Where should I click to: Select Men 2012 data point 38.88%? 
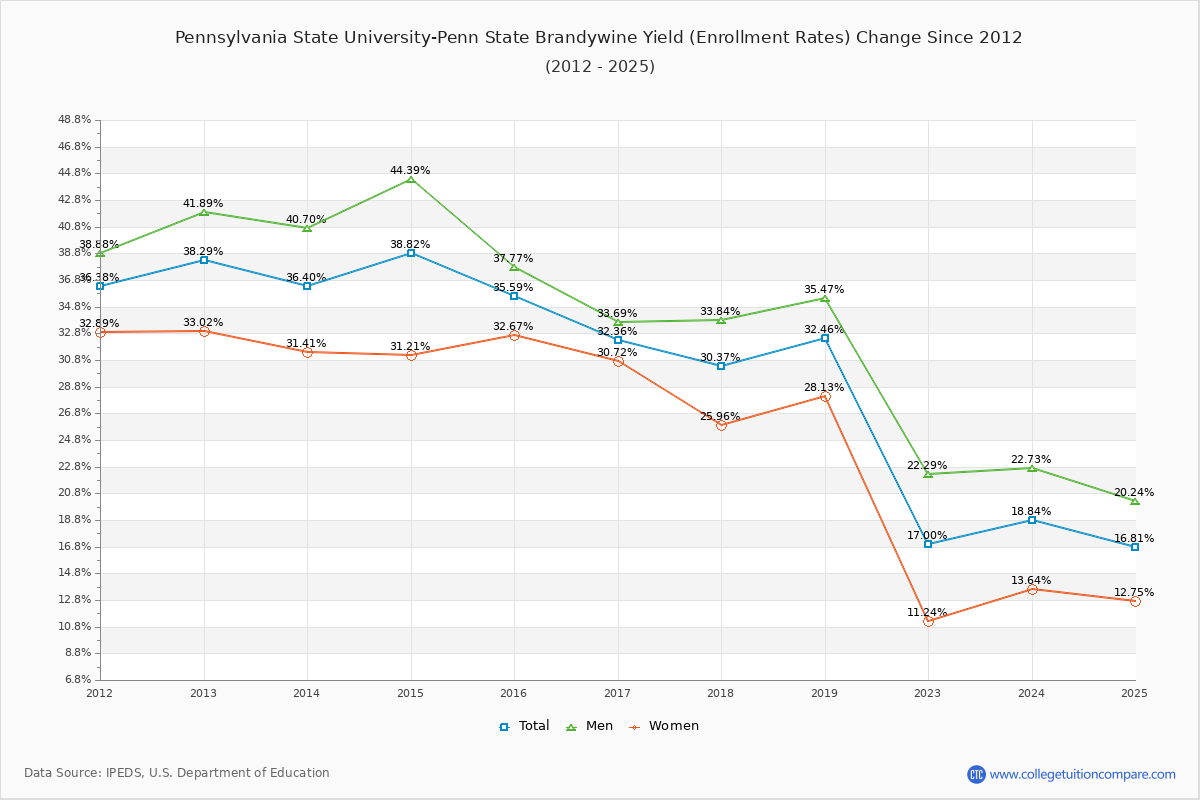(x=100, y=253)
